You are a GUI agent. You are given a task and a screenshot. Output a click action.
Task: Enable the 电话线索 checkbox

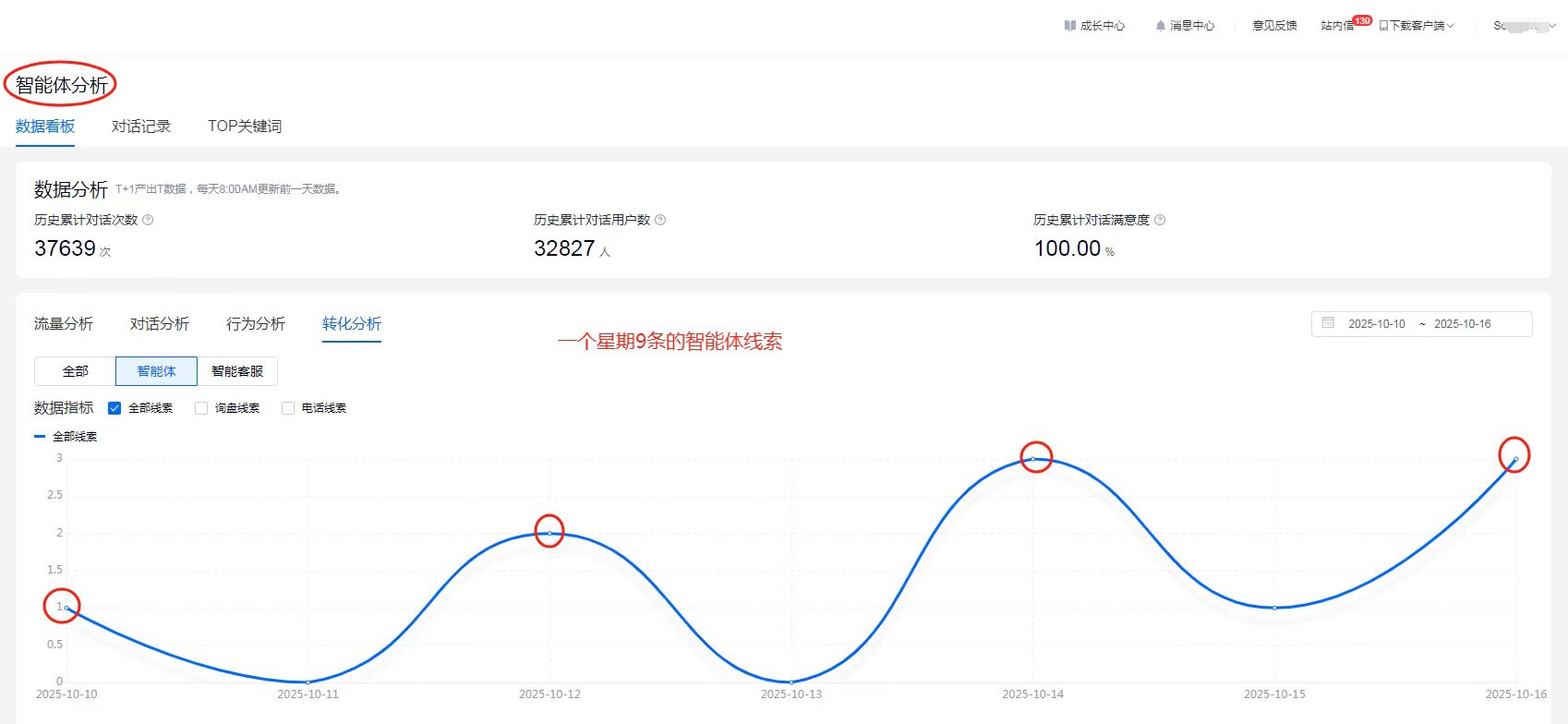(288, 408)
